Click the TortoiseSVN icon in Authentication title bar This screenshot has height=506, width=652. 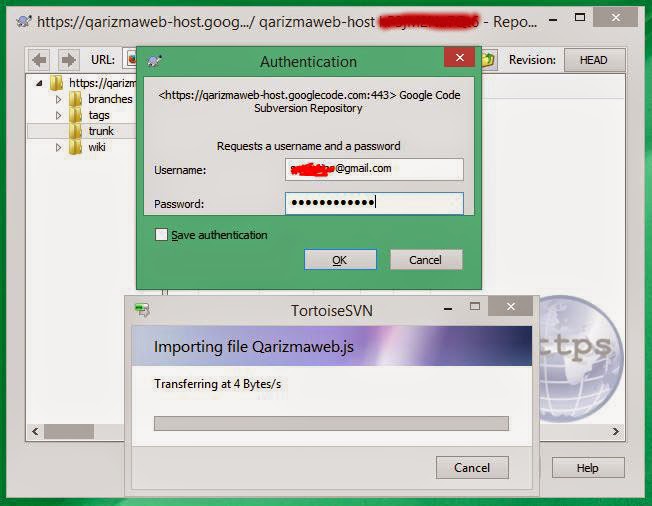coord(154,61)
